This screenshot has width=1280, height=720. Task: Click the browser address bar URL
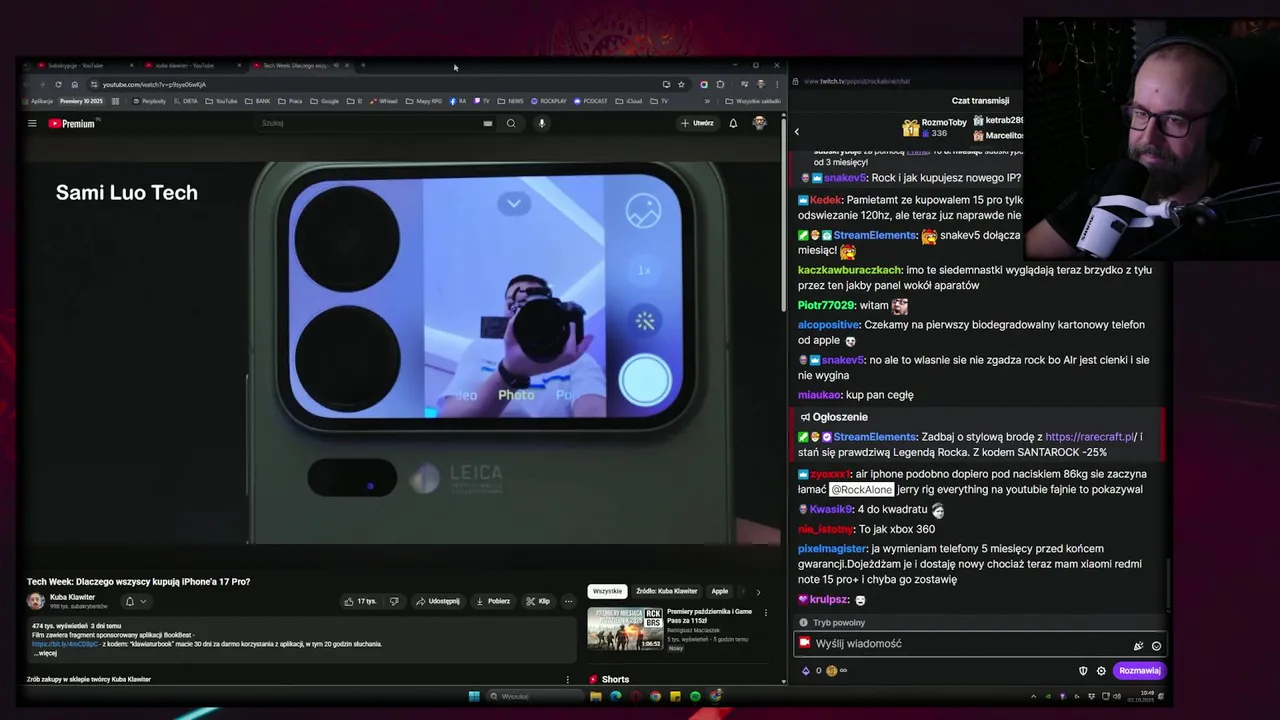coord(154,84)
